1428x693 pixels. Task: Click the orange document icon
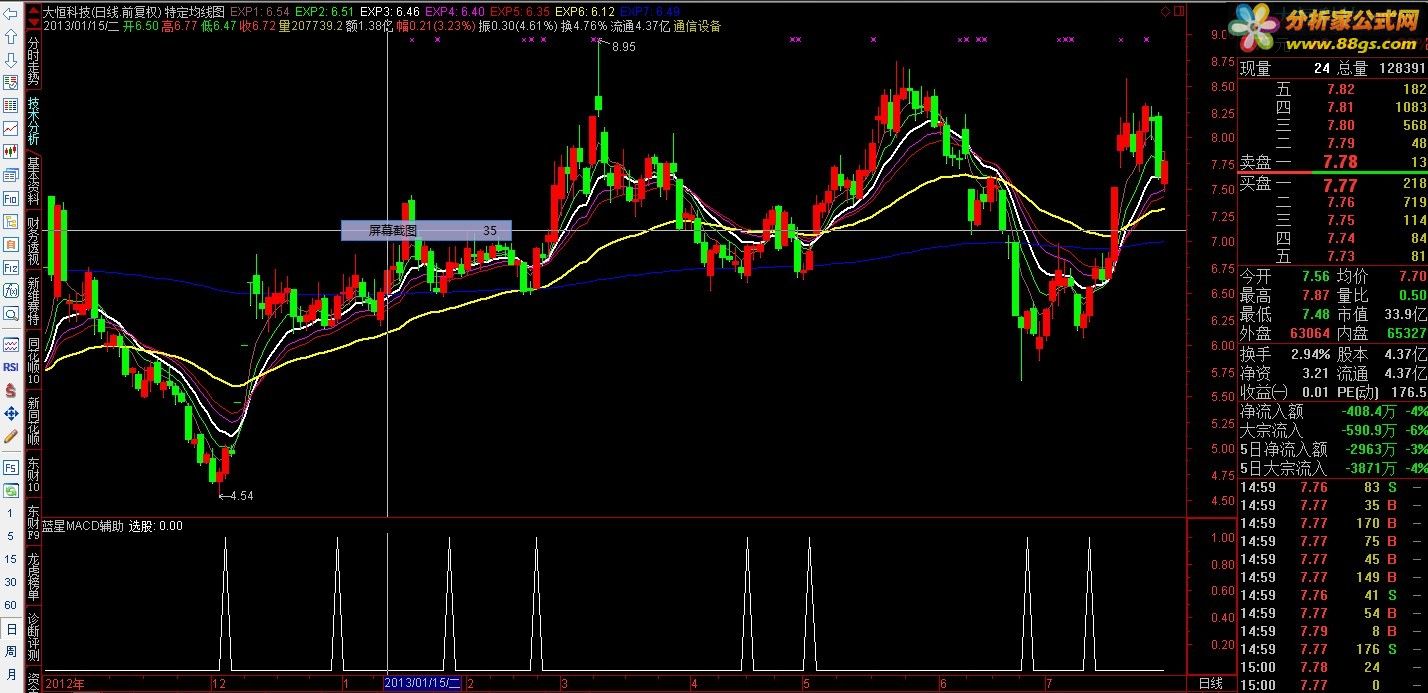point(11,244)
